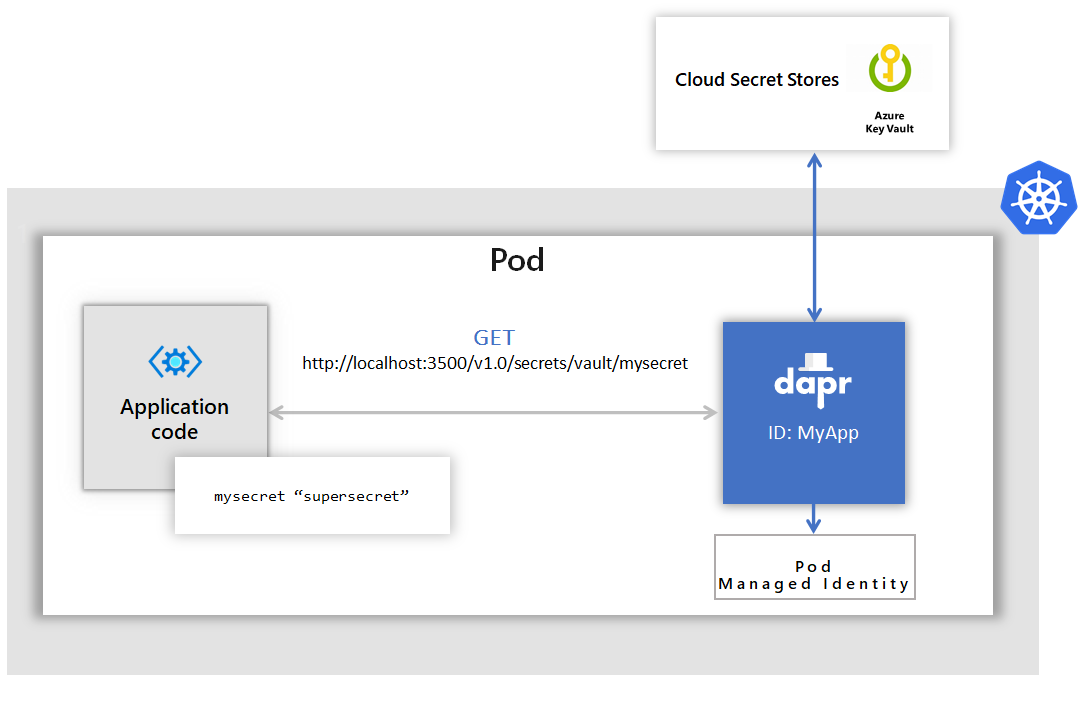Click middle of the gray horizontal connector line

[x=494, y=412]
